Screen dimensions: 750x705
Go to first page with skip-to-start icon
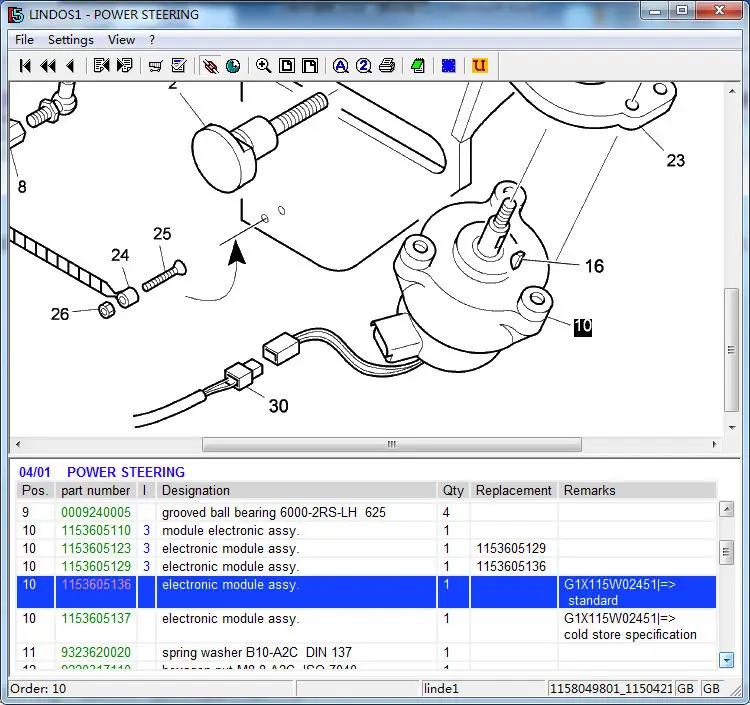[25, 66]
